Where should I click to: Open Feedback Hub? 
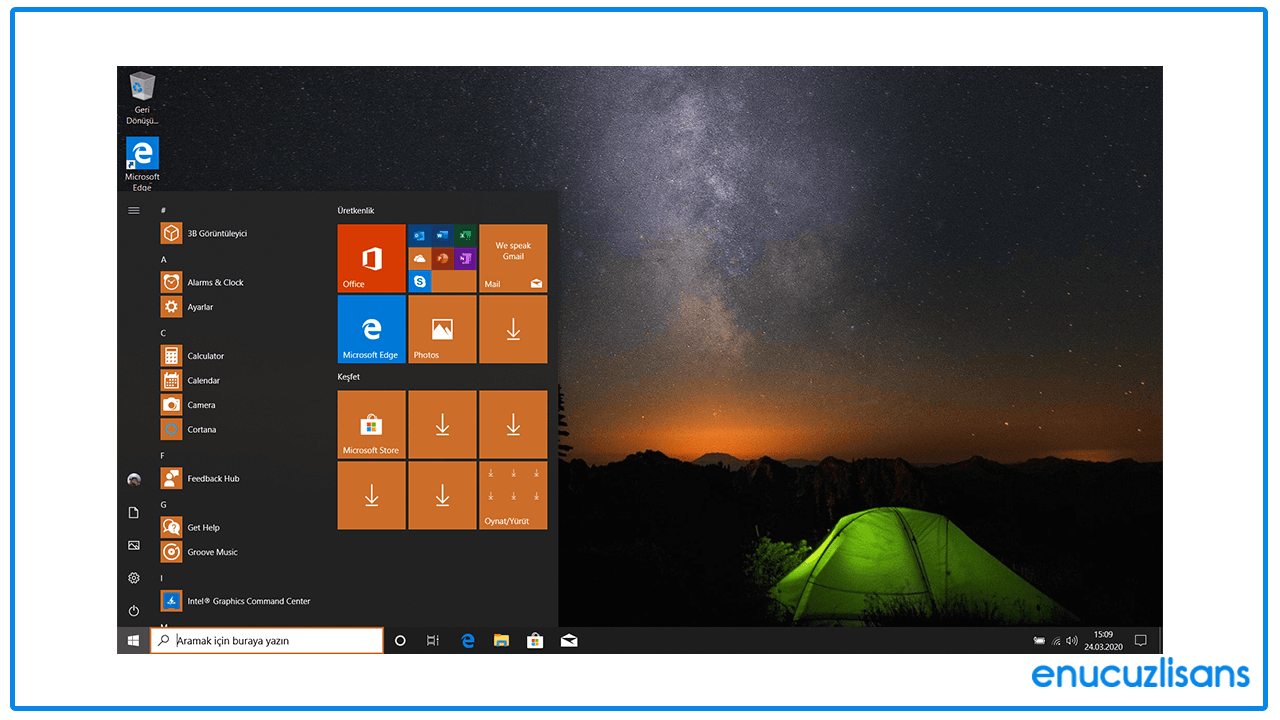(214, 478)
